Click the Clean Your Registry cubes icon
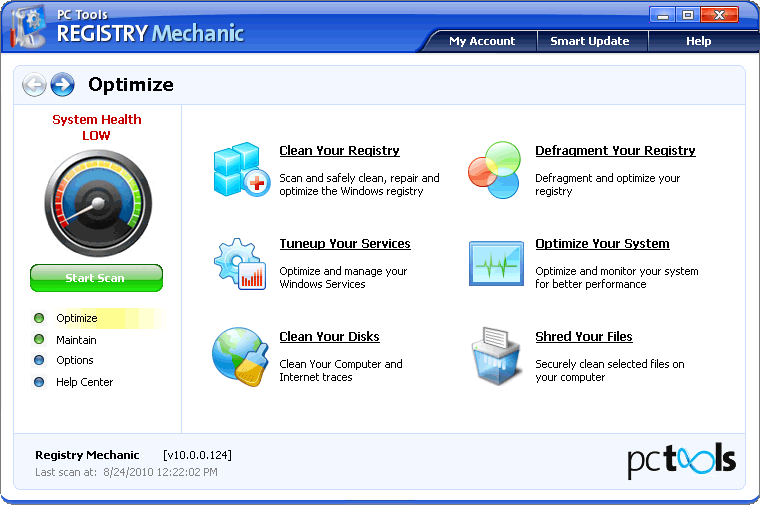 tap(241, 169)
